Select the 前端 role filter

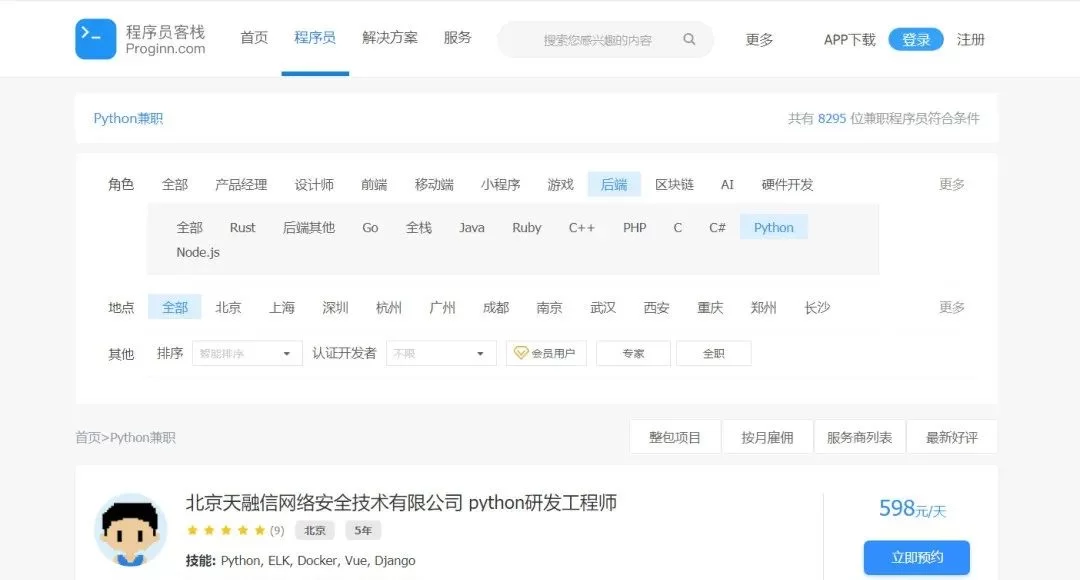coord(374,184)
